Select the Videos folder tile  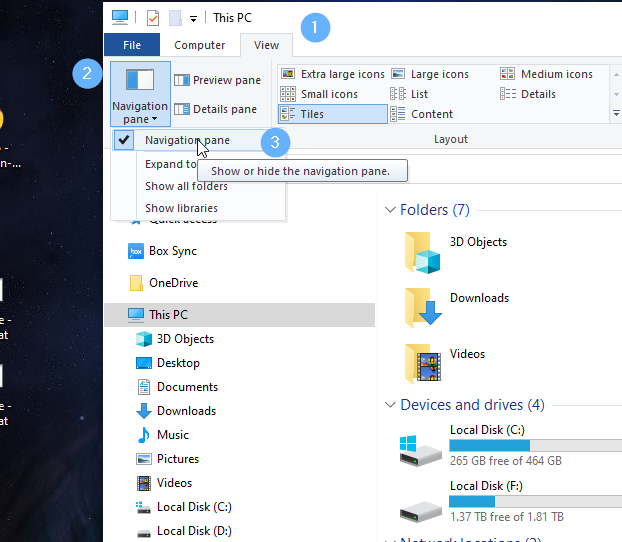(444, 363)
